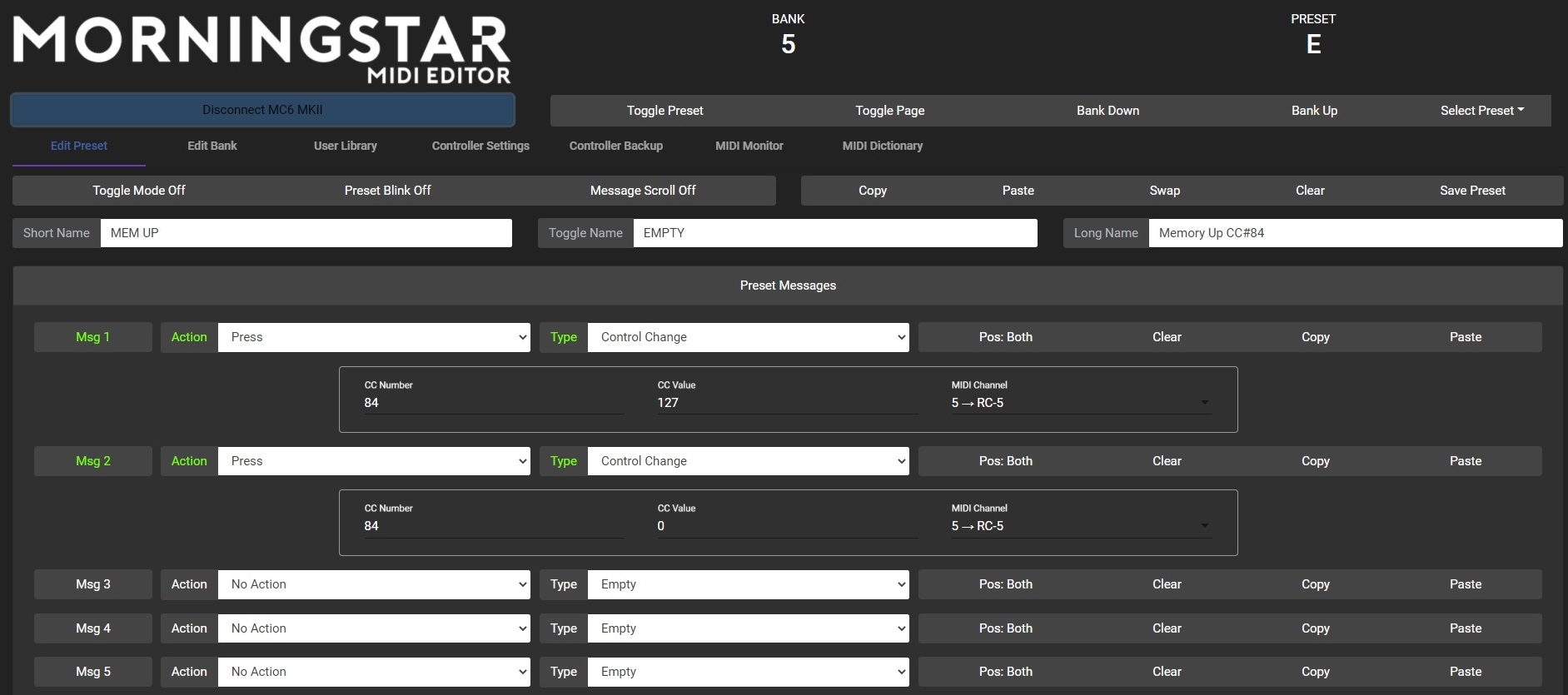The image size is (1568, 695).
Task: Clear message 2 using its Clear button
Action: tap(1166, 461)
